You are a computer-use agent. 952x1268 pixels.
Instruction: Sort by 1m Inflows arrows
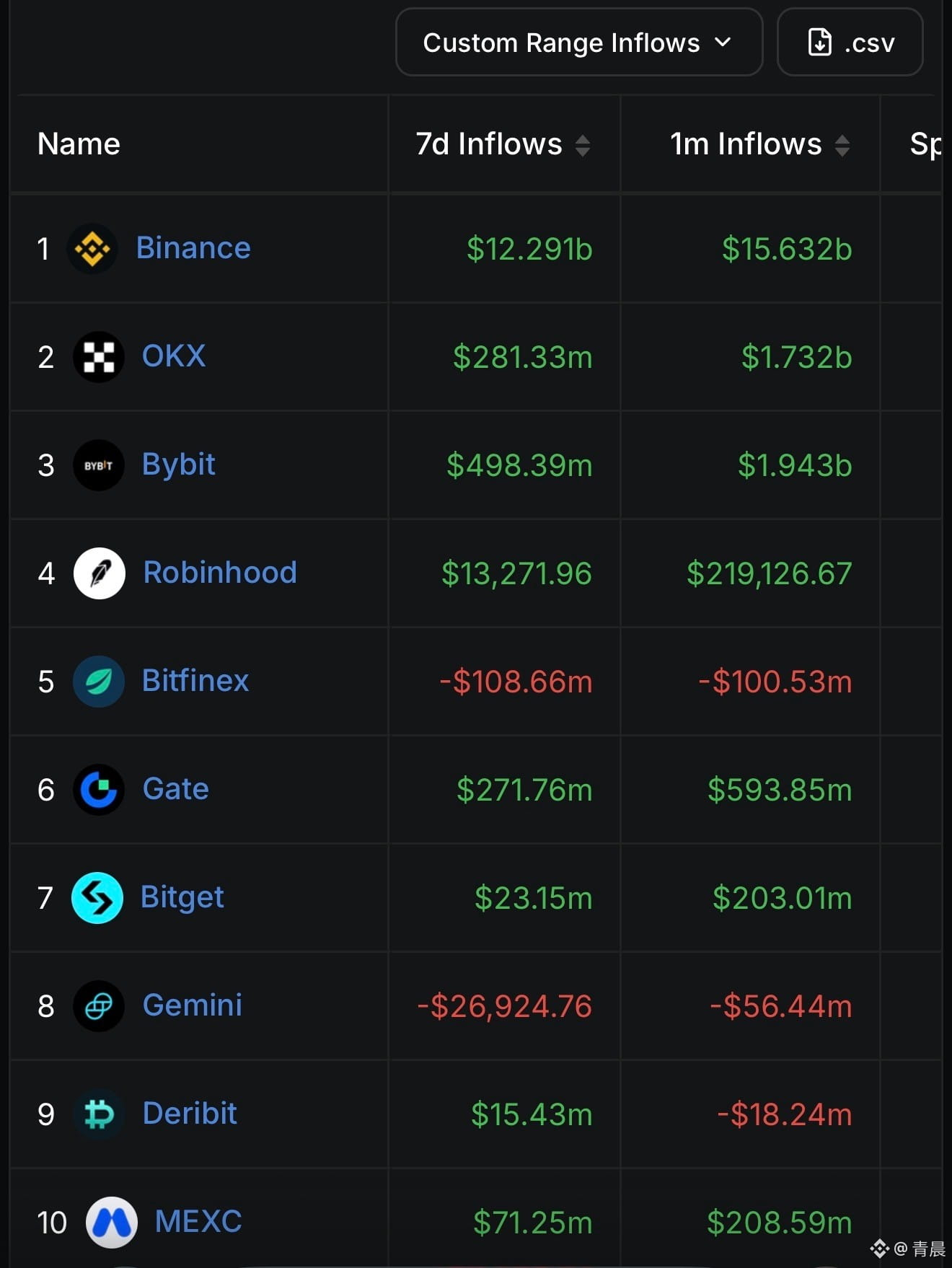pyautogui.click(x=842, y=146)
